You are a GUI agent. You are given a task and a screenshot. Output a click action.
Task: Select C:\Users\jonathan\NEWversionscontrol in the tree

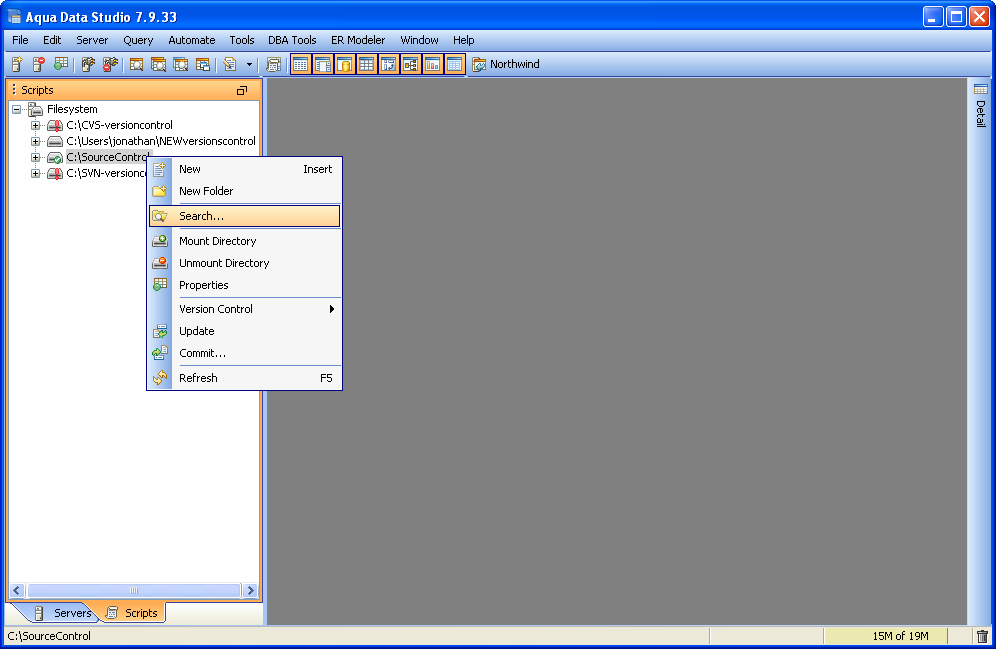(161, 141)
